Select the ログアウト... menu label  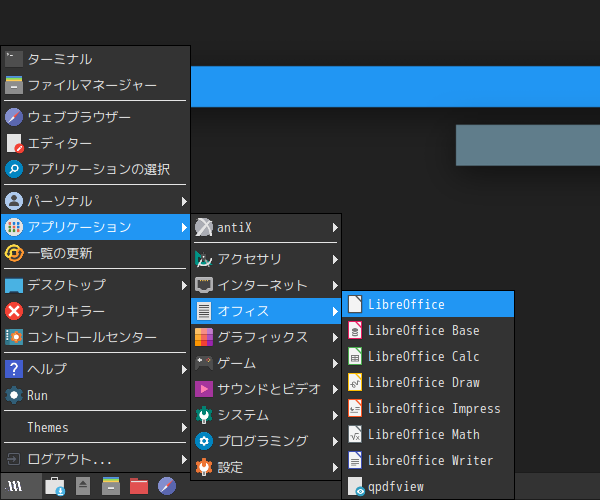pyautogui.click(x=70, y=459)
